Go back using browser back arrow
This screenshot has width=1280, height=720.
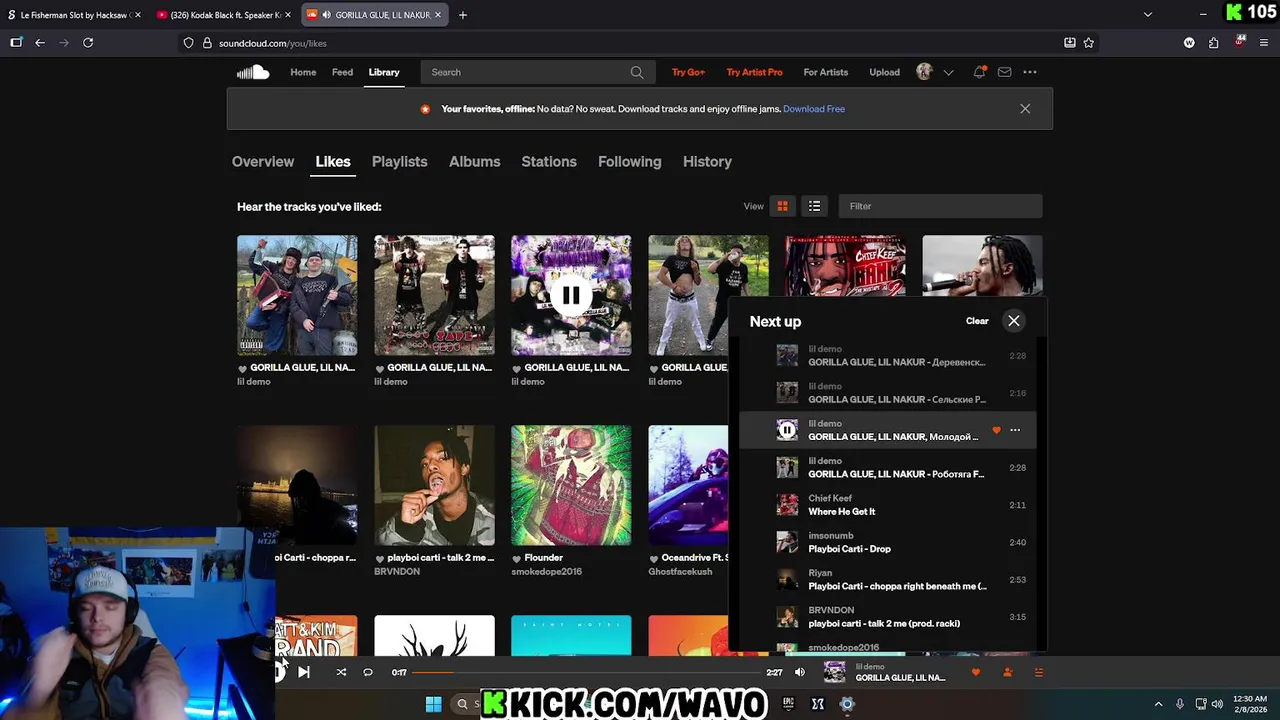tap(40, 43)
